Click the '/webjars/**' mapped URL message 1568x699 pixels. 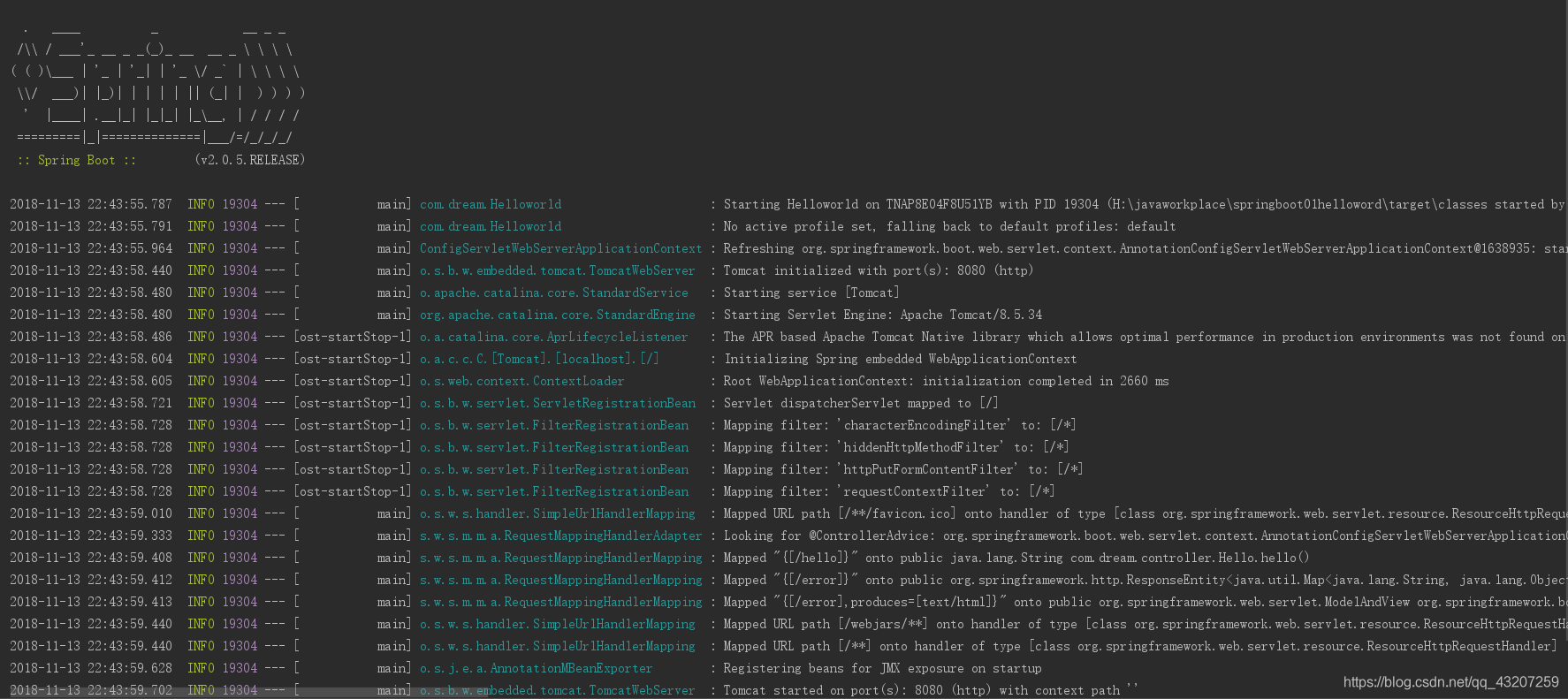(1145, 624)
